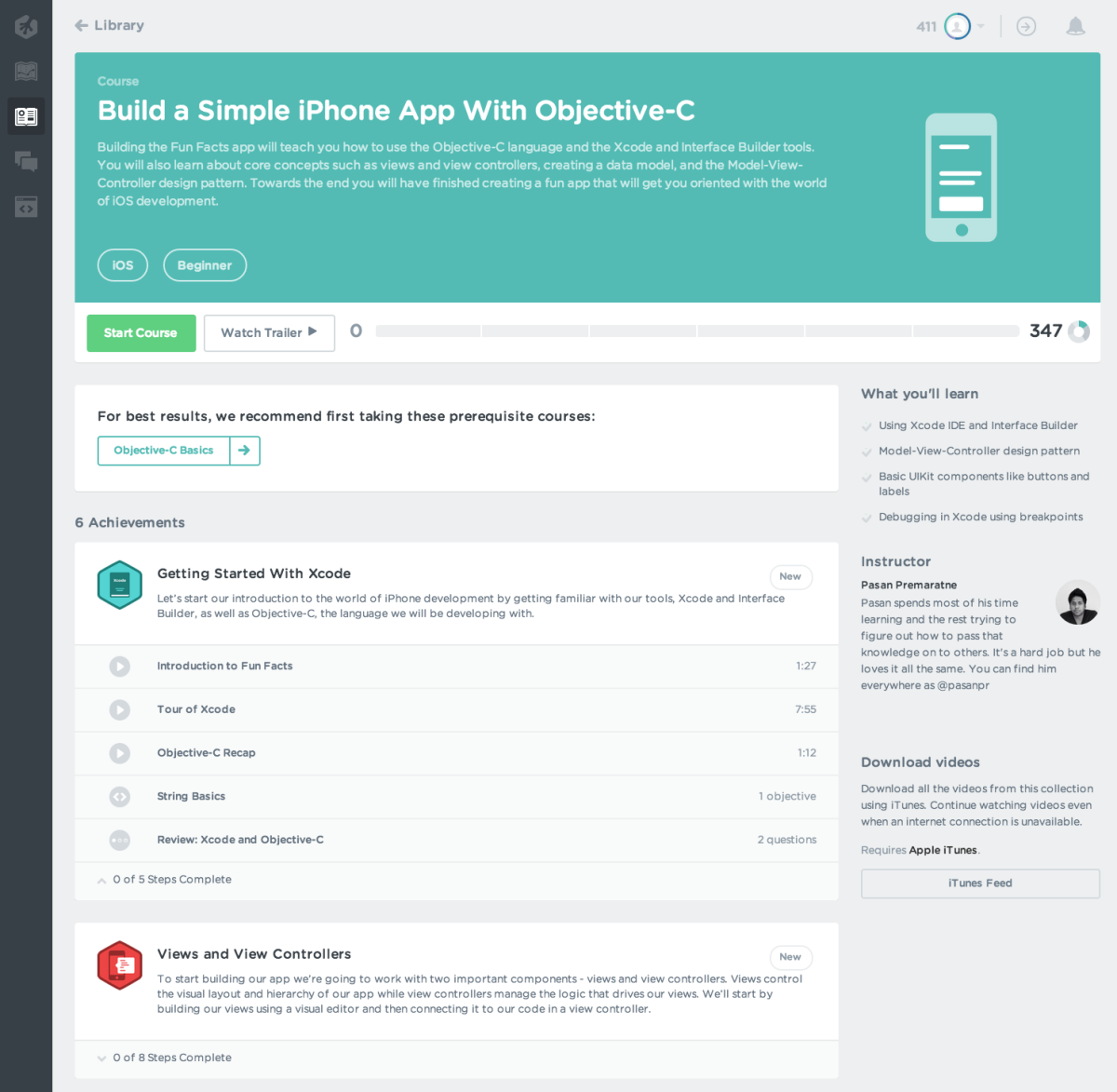Select the Library icon in sidebar
Viewport: 1117px width, 1092px height.
pyautogui.click(x=26, y=116)
